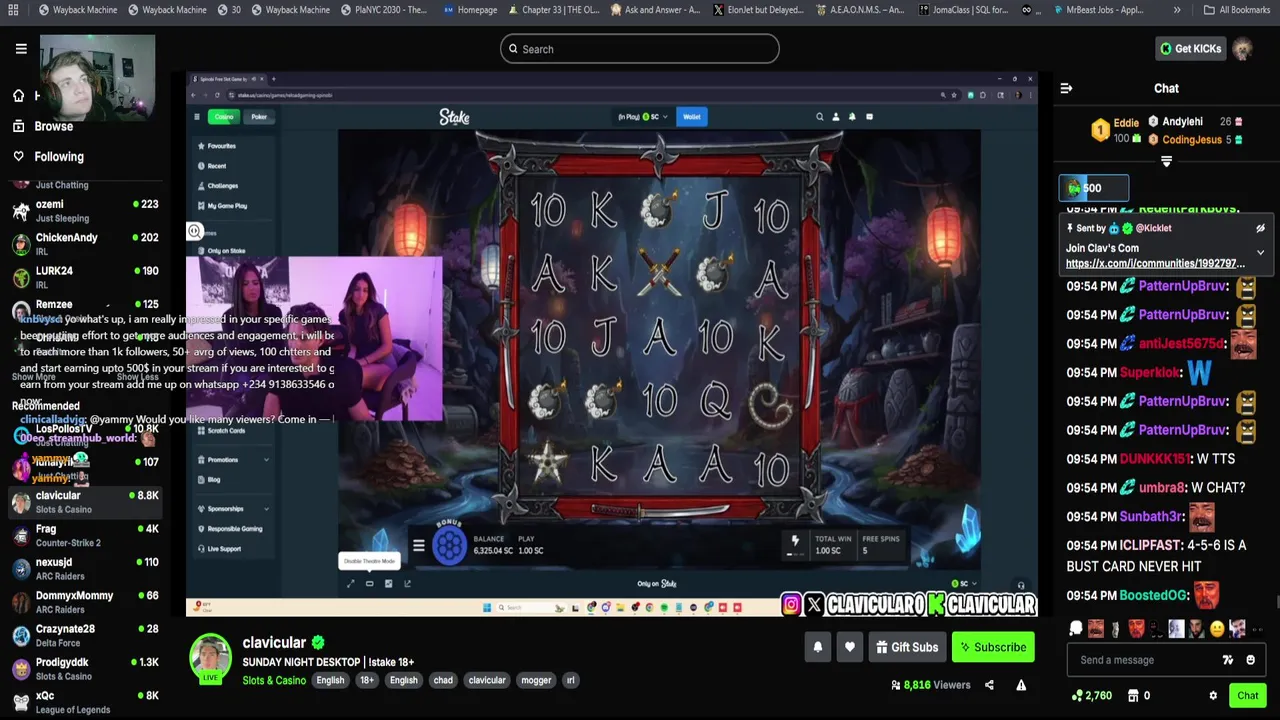The height and width of the screenshot is (720, 1280).
Task: Open the MrBeast Jobs bookmark
Action: (1100, 10)
